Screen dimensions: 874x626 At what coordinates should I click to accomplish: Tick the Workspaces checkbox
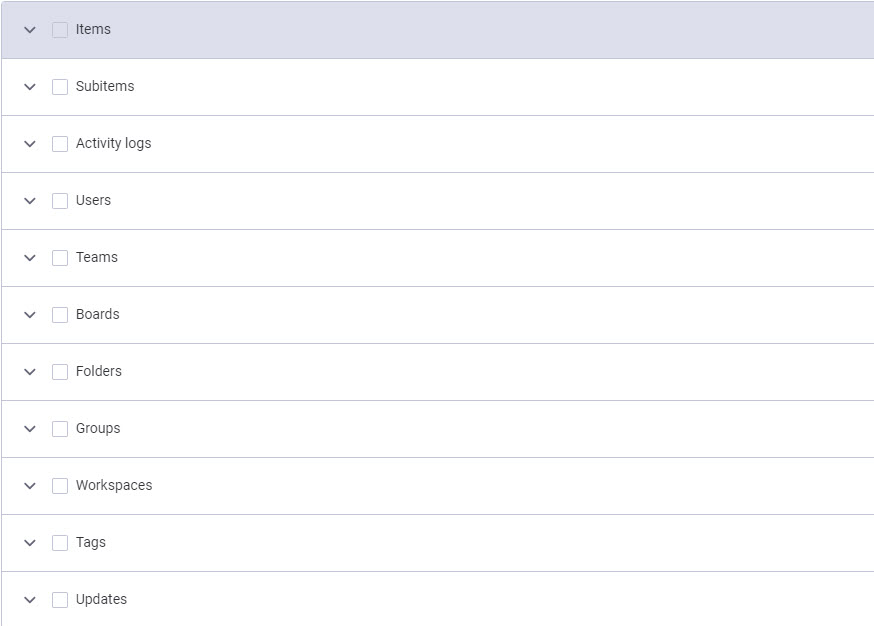[x=60, y=486]
